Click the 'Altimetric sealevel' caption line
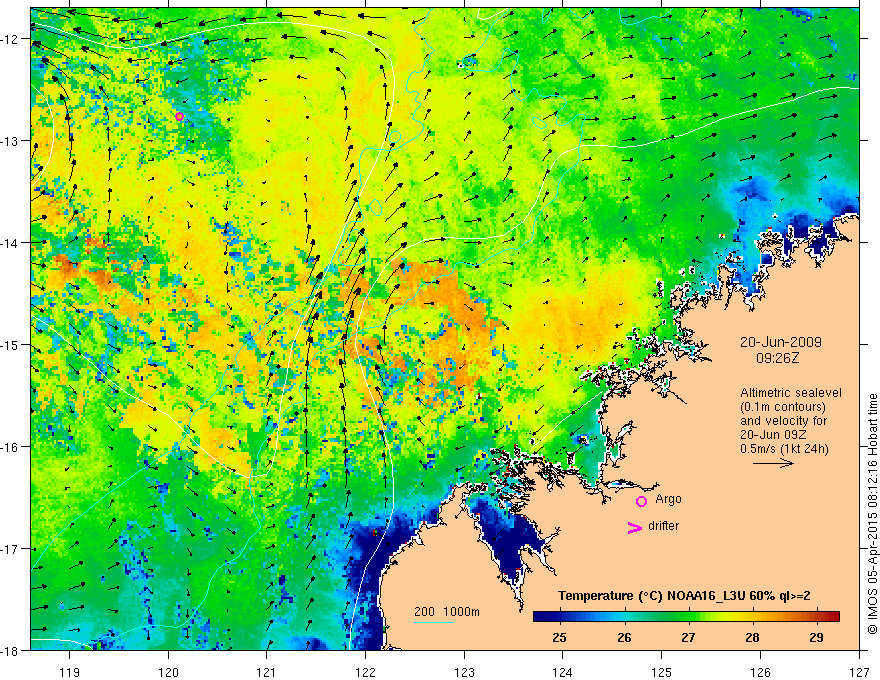 click(x=791, y=393)
